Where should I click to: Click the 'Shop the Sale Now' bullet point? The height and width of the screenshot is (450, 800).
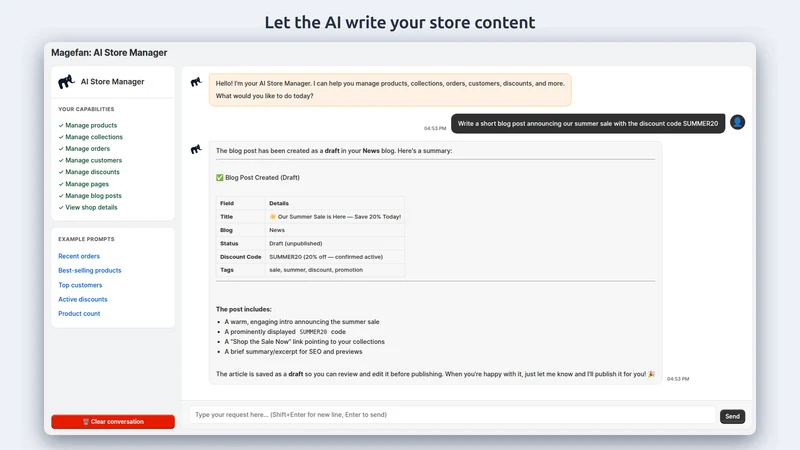point(305,342)
